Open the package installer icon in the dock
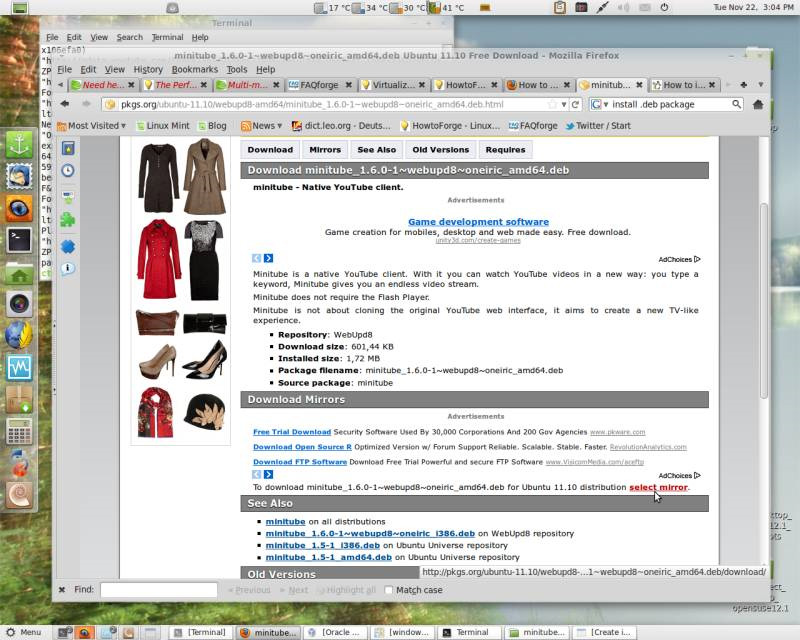This screenshot has height=640, width=800. 19,399
